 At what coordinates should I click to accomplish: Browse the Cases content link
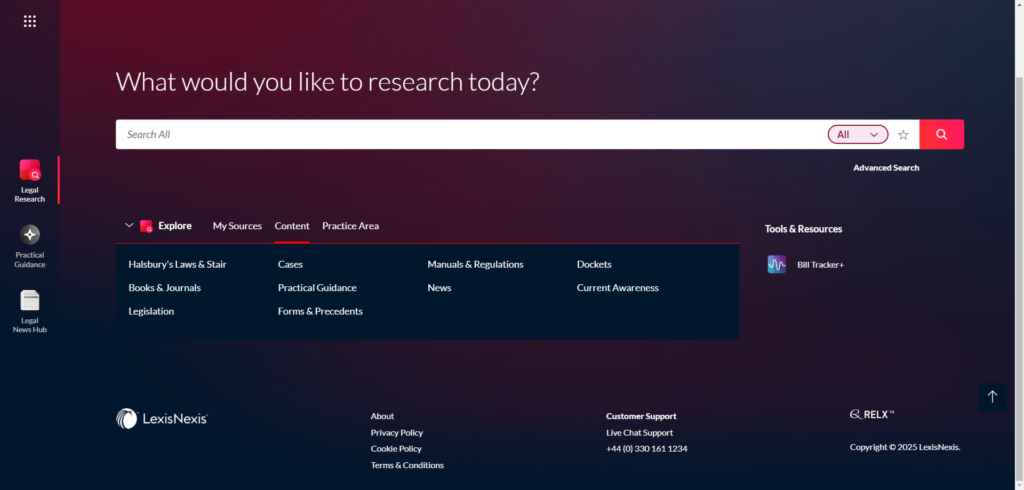(290, 265)
